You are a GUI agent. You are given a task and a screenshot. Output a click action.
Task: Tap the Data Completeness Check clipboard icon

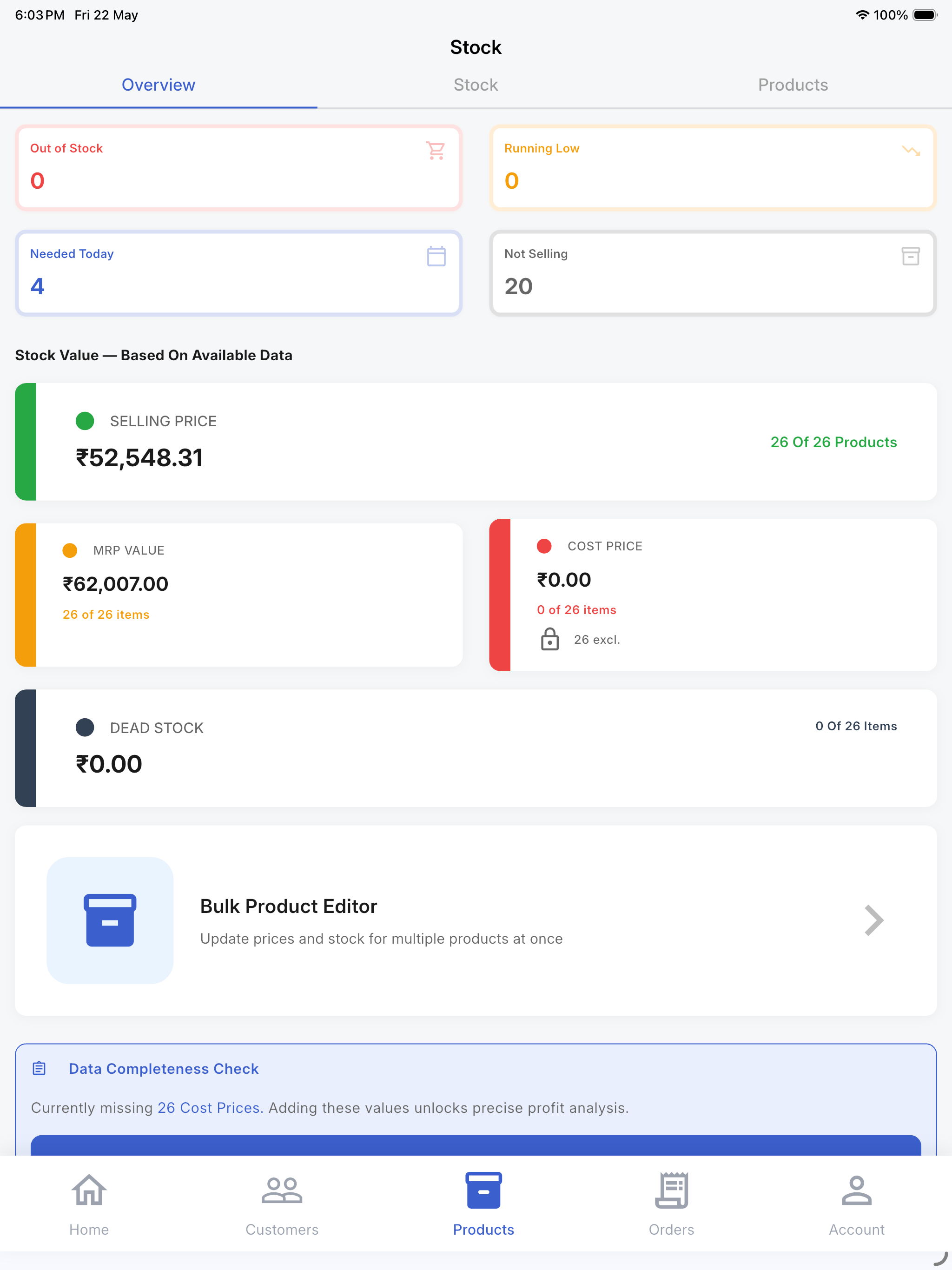pyautogui.click(x=39, y=1068)
